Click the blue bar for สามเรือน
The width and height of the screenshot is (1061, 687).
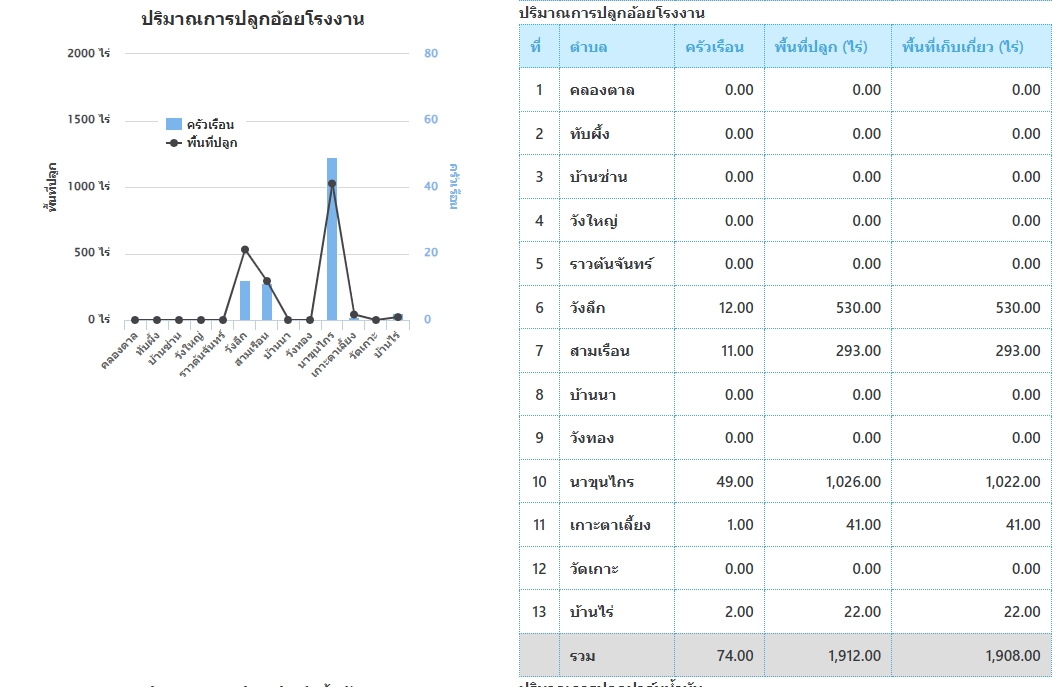(x=267, y=302)
